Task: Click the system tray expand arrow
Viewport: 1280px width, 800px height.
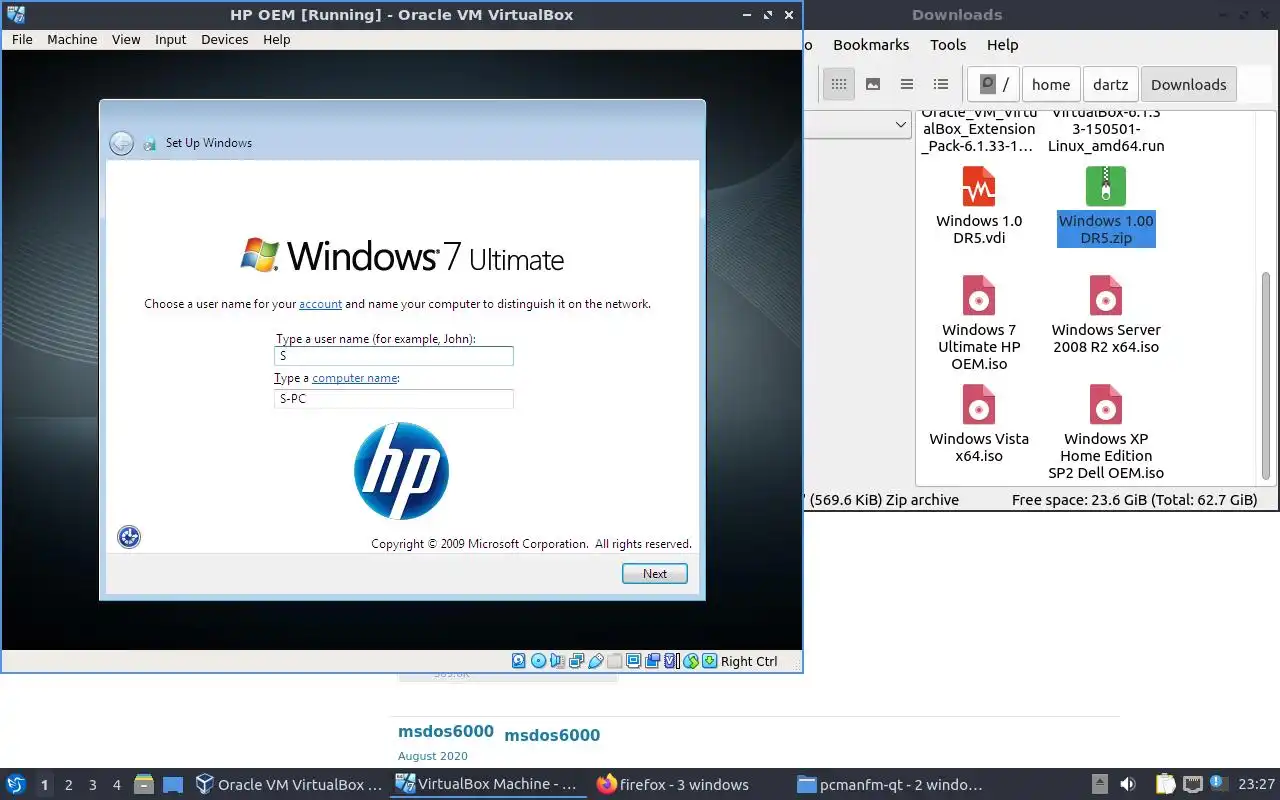Action: coord(1099,784)
